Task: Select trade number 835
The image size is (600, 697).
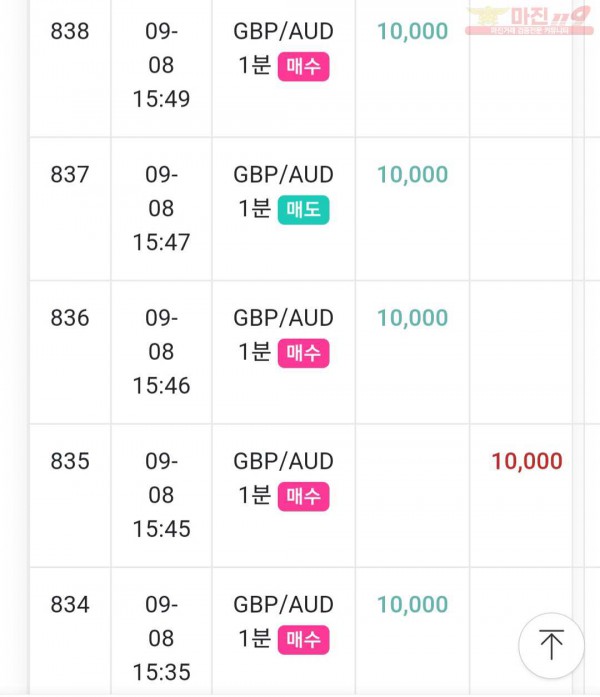Action: point(70,461)
